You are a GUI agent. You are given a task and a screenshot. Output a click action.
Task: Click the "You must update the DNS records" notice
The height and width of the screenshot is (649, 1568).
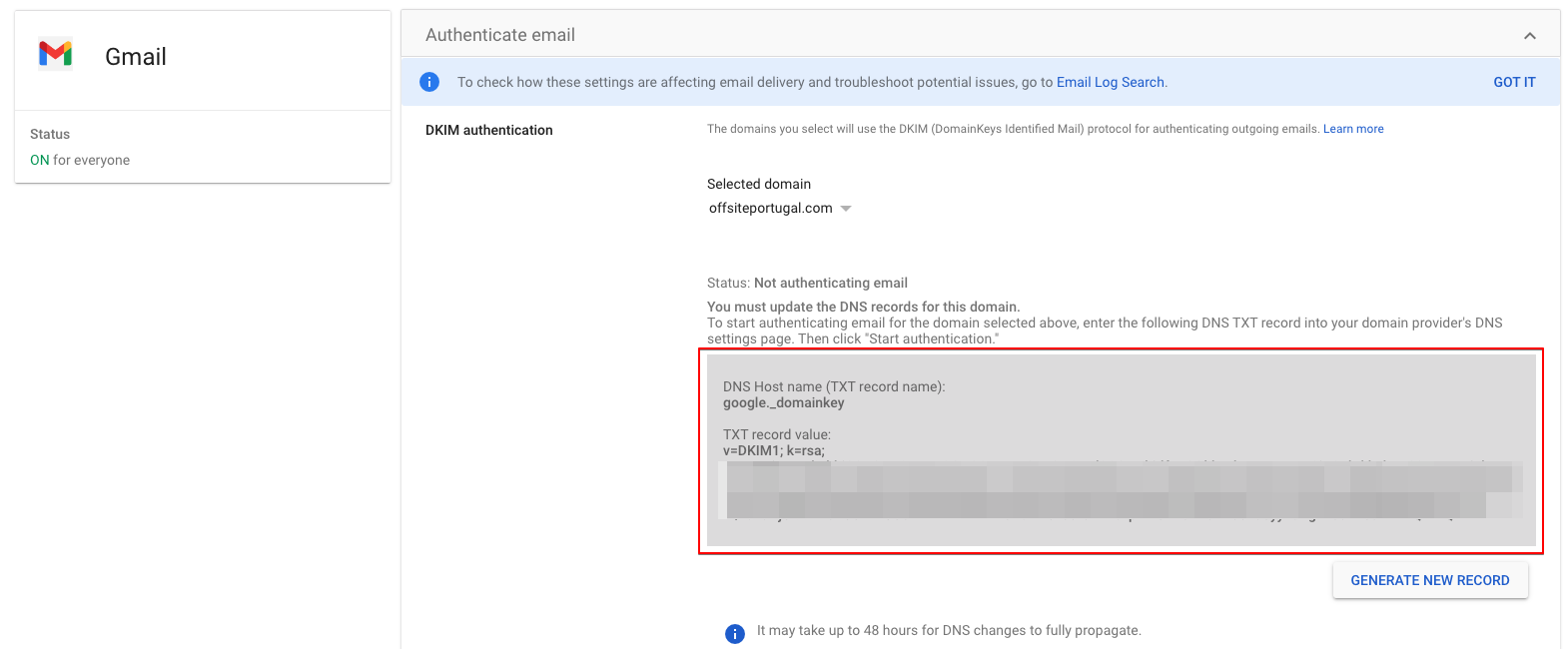click(863, 307)
